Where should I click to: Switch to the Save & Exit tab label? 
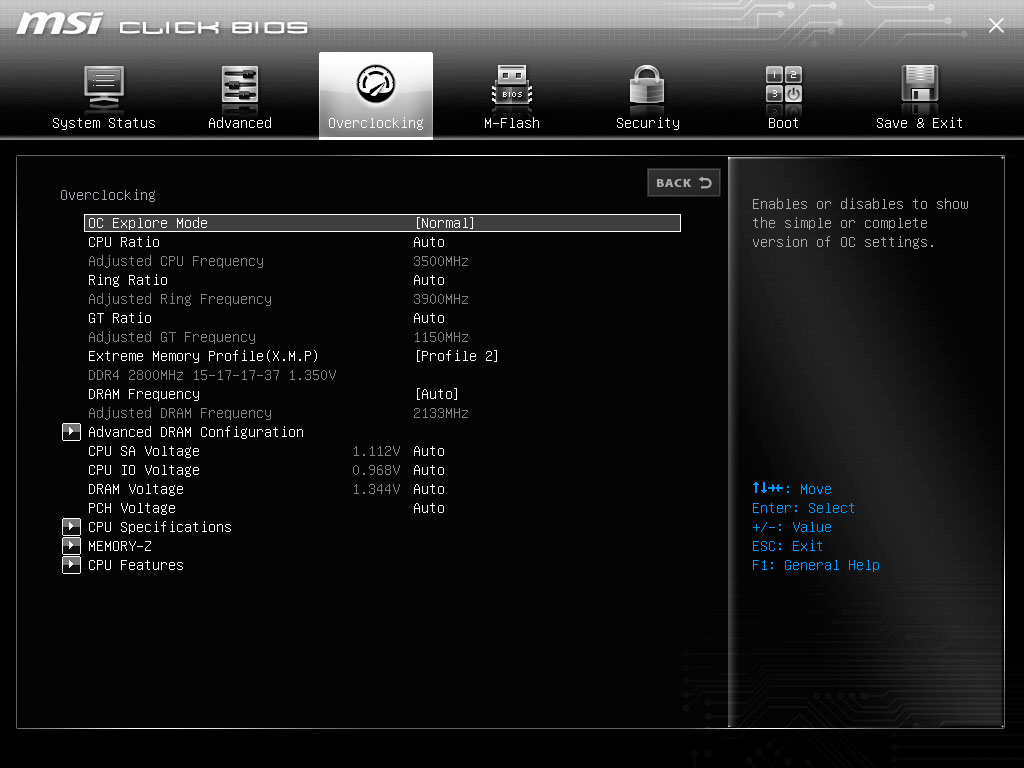920,123
